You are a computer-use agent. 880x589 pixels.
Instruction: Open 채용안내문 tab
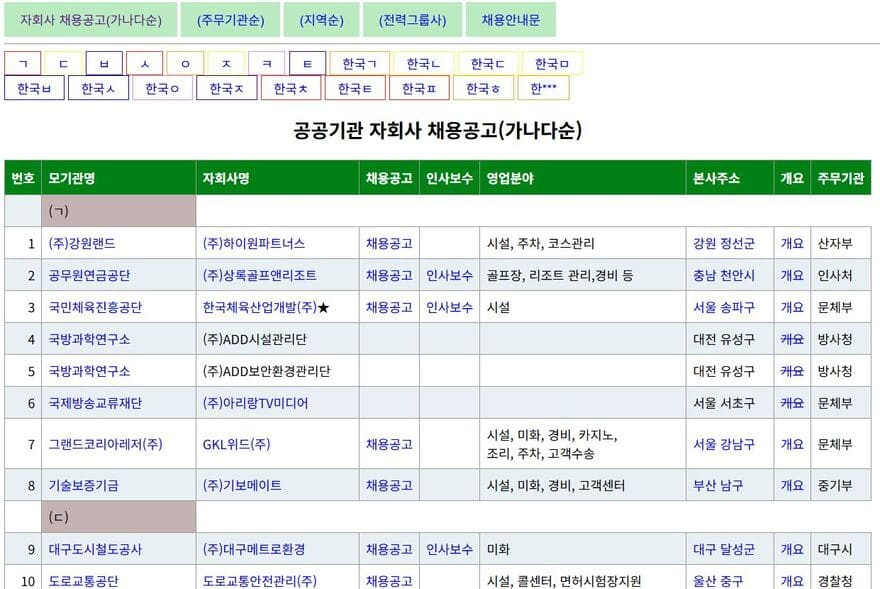pos(511,20)
